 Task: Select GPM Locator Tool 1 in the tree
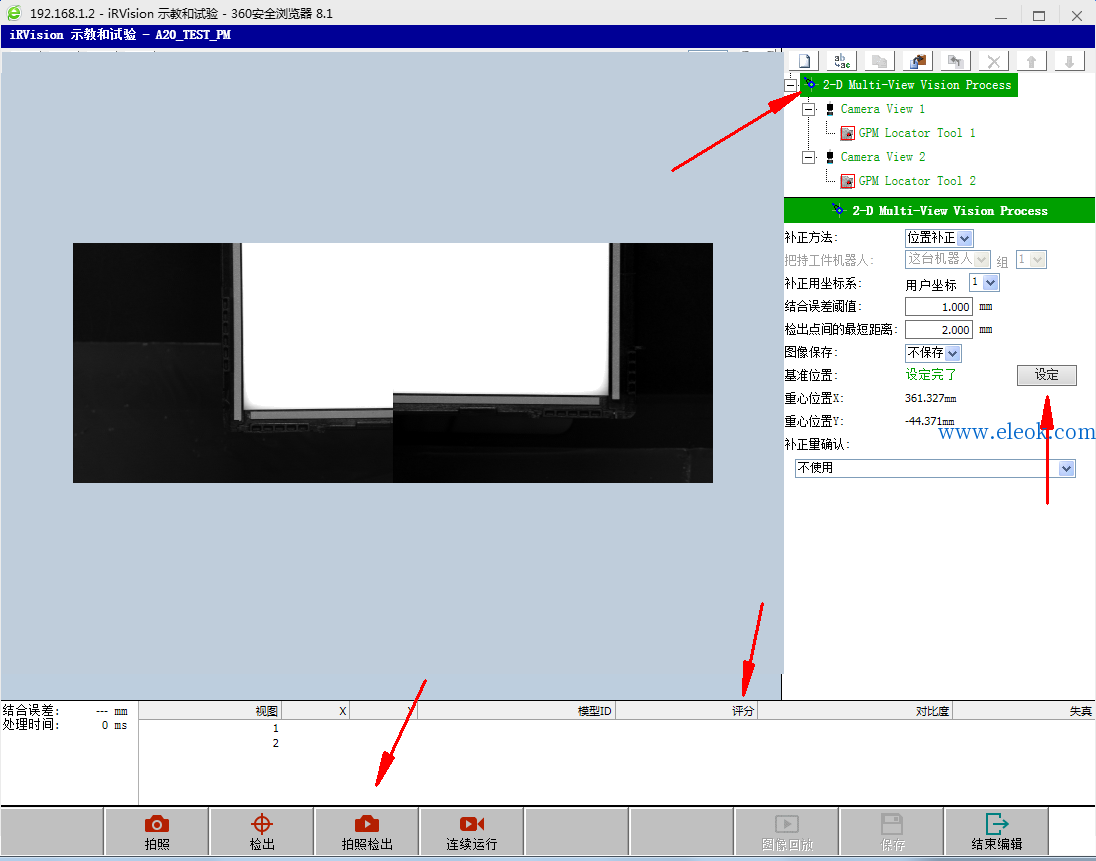coord(916,133)
